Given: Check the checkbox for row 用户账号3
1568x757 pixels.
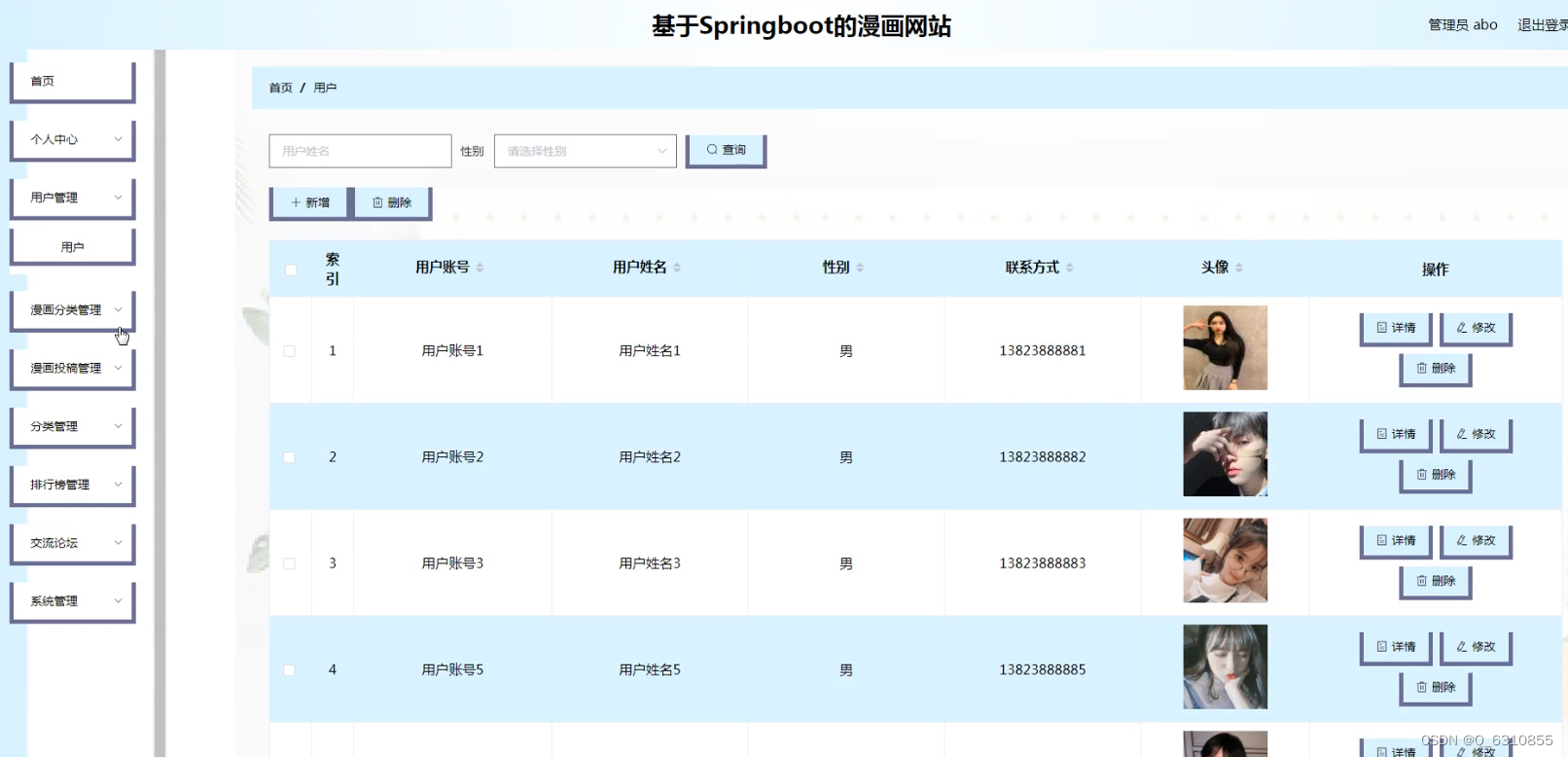Looking at the screenshot, I should (289, 563).
